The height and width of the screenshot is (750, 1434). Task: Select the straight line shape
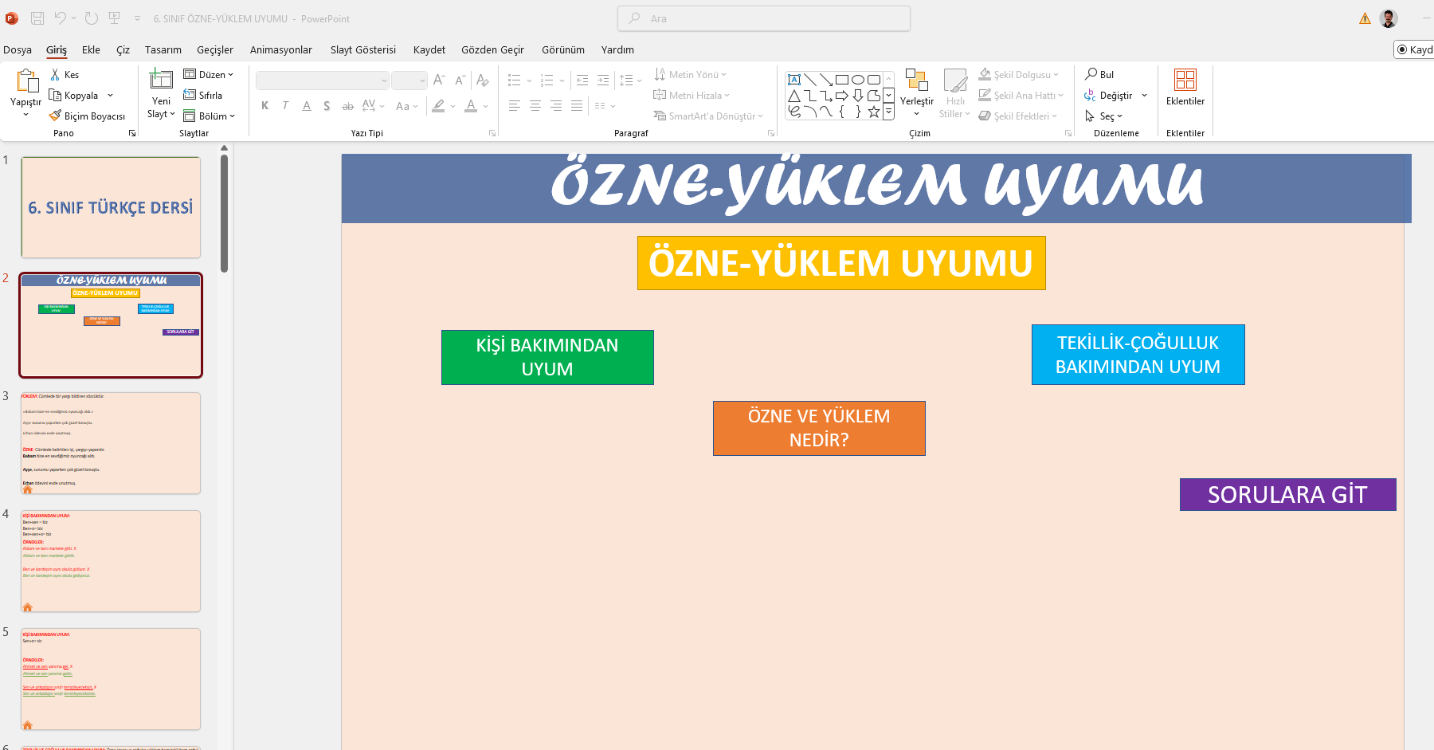coord(810,80)
